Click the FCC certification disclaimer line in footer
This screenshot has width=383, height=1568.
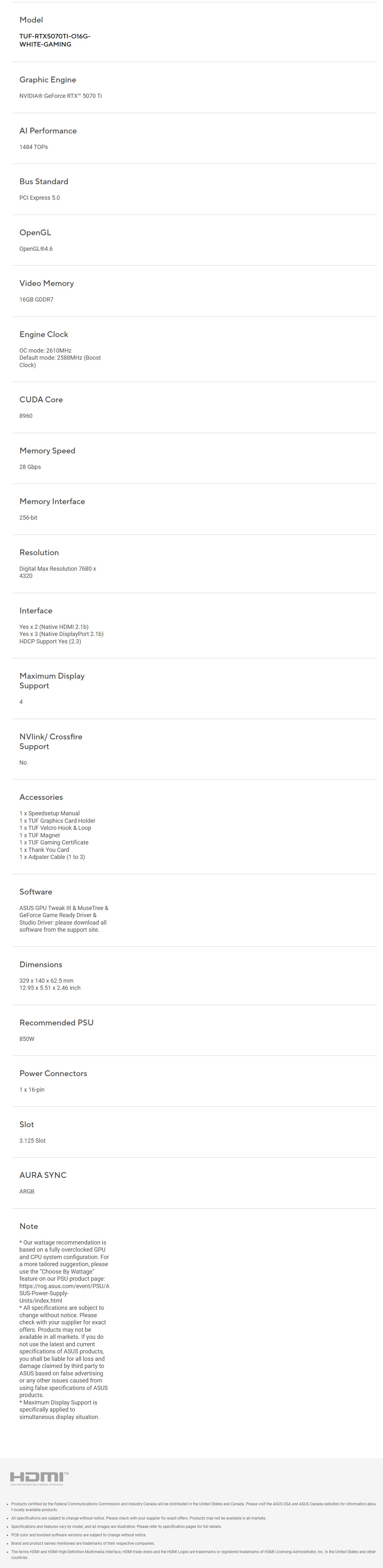click(193, 1507)
